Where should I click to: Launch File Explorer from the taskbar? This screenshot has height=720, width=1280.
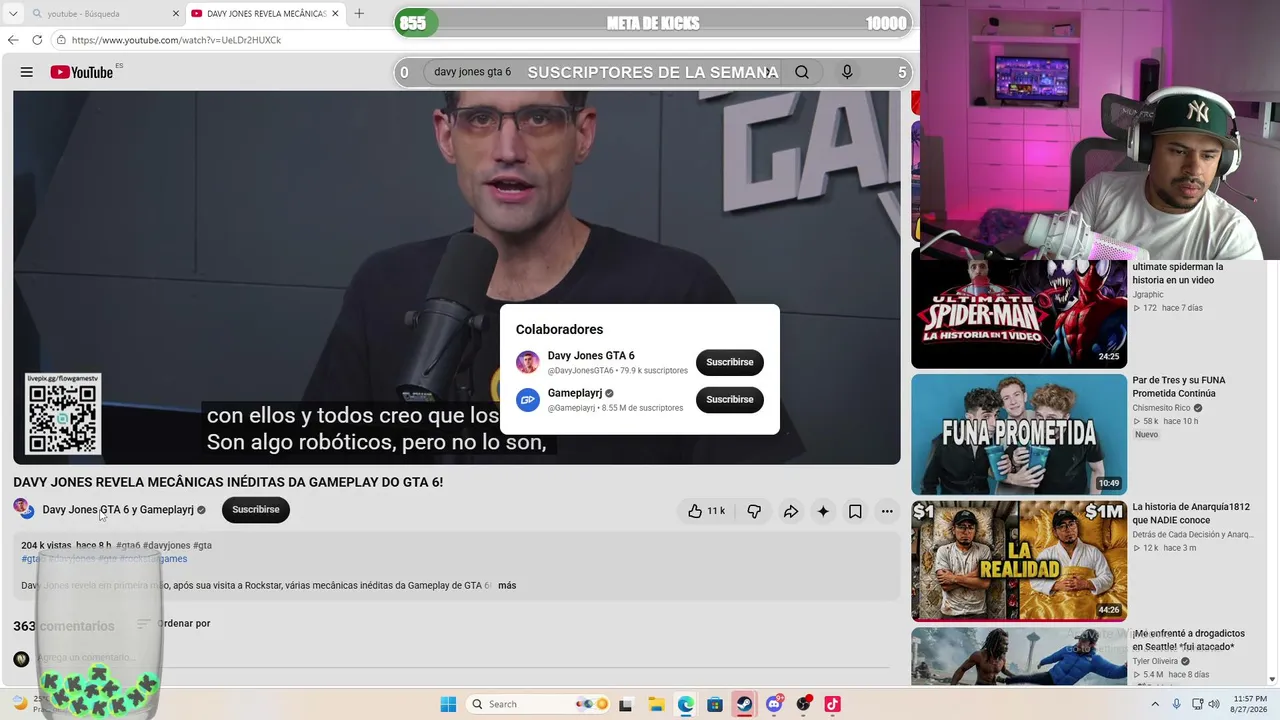pos(656,704)
